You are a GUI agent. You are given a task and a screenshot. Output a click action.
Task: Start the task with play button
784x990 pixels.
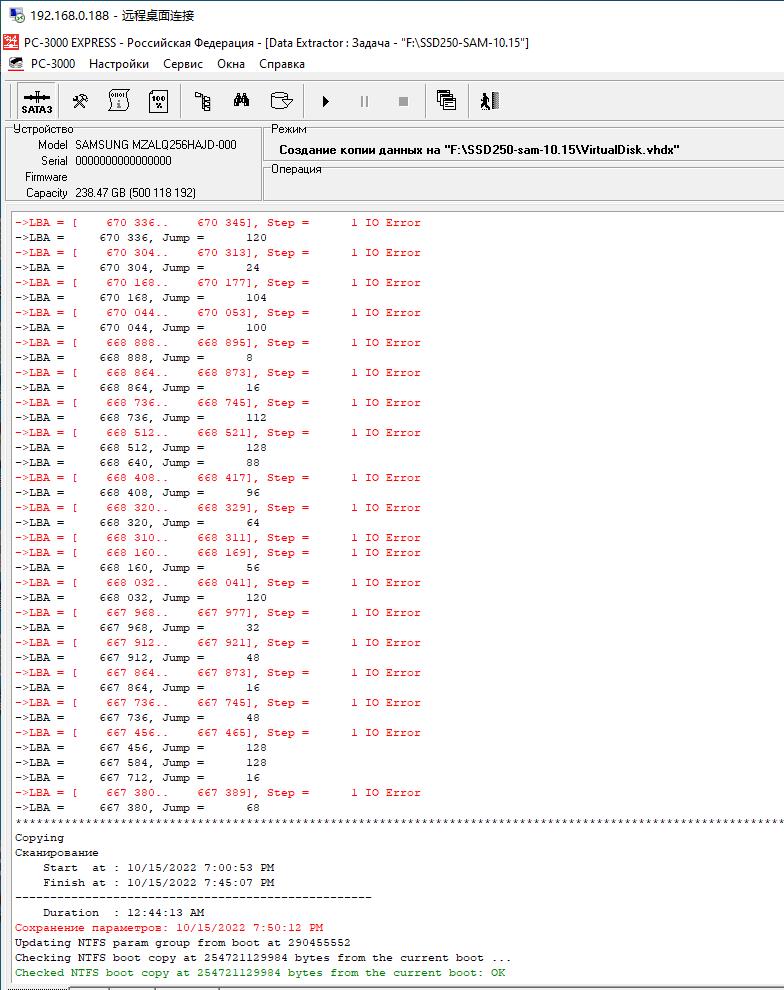(326, 101)
